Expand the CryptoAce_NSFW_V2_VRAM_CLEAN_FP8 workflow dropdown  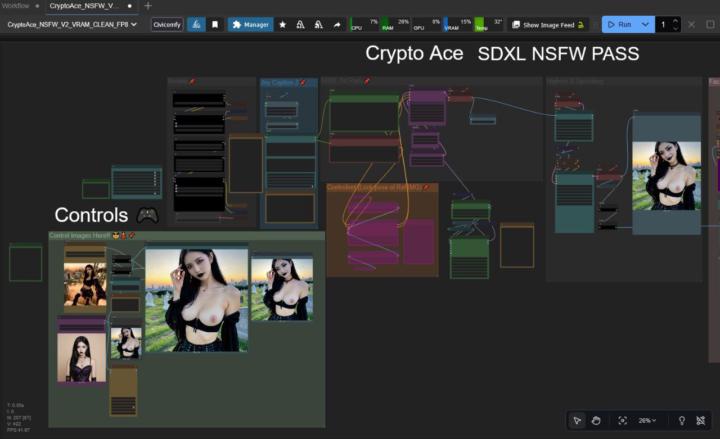pos(72,24)
